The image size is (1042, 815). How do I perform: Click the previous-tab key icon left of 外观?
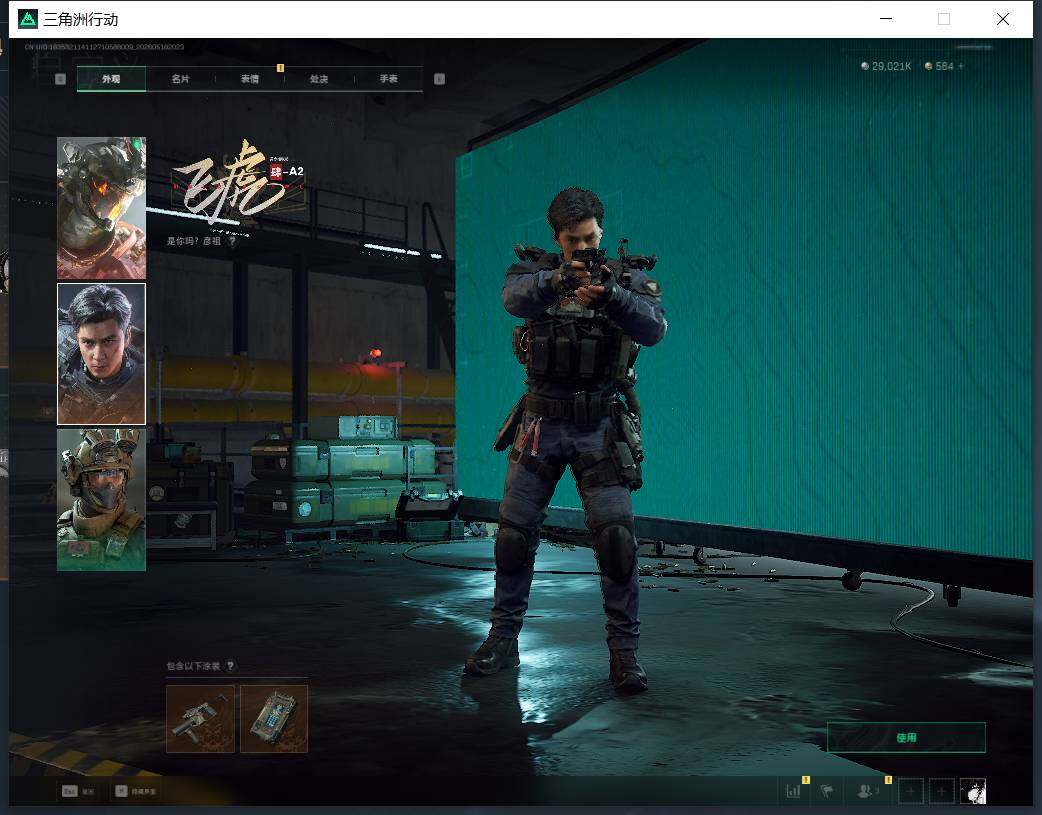(x=60, y=79)
